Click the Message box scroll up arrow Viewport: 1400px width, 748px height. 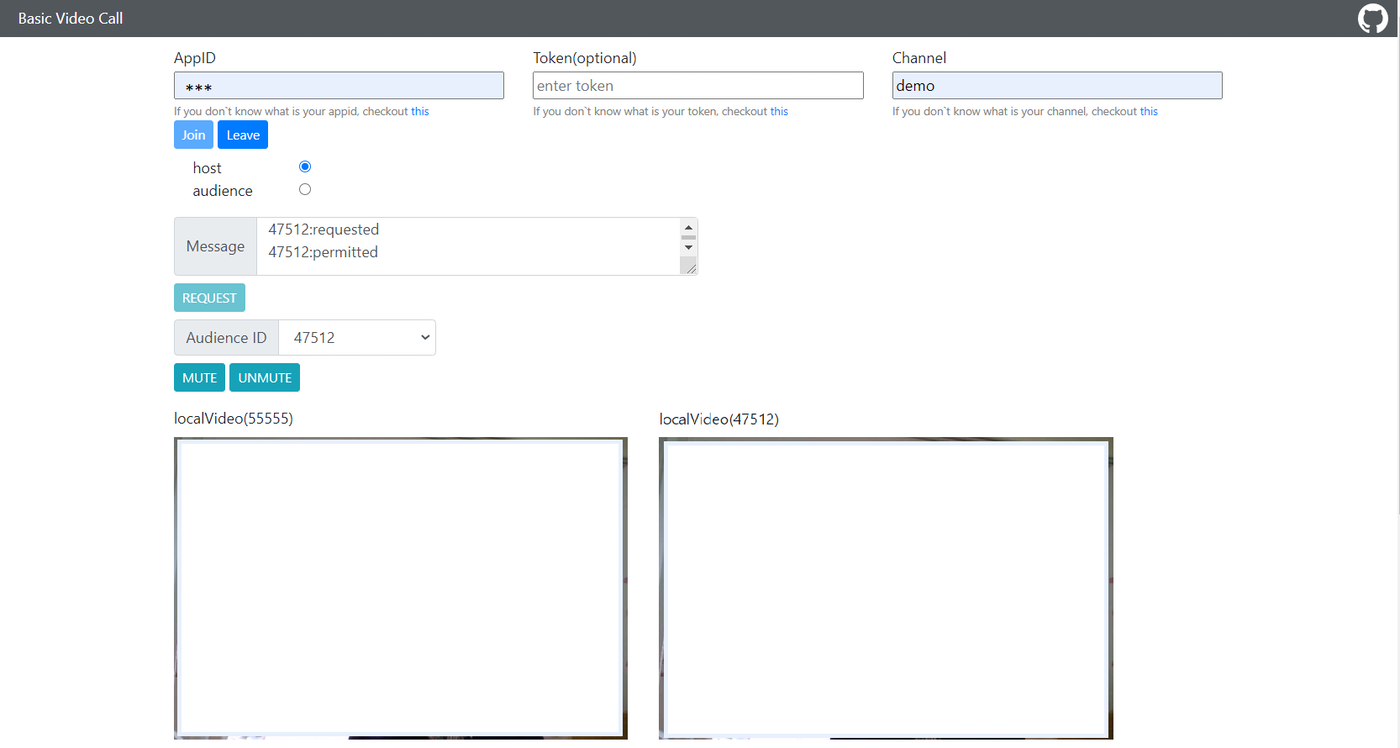688,228
